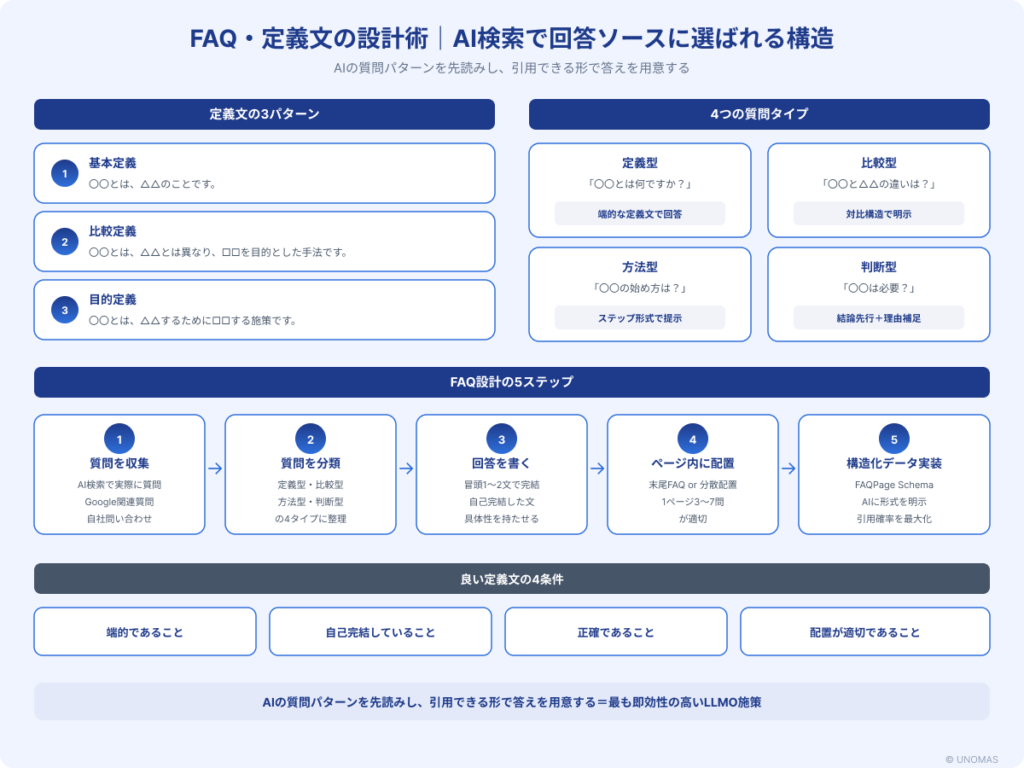Expand the arrow after 回答を書く
This screenshot has height=768, width=1024.
click(596, 466)
